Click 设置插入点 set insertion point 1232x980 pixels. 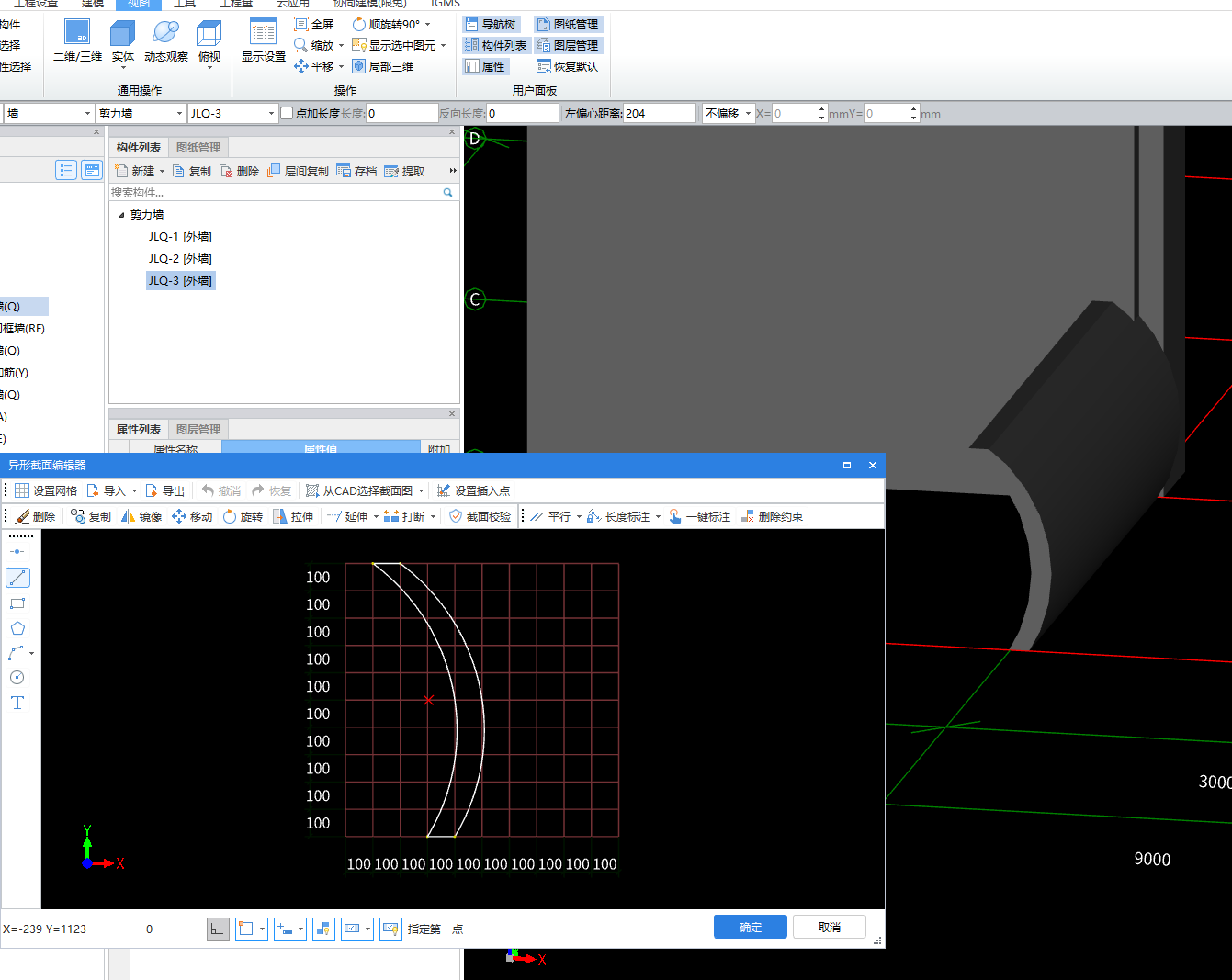[x=473, y=490]
